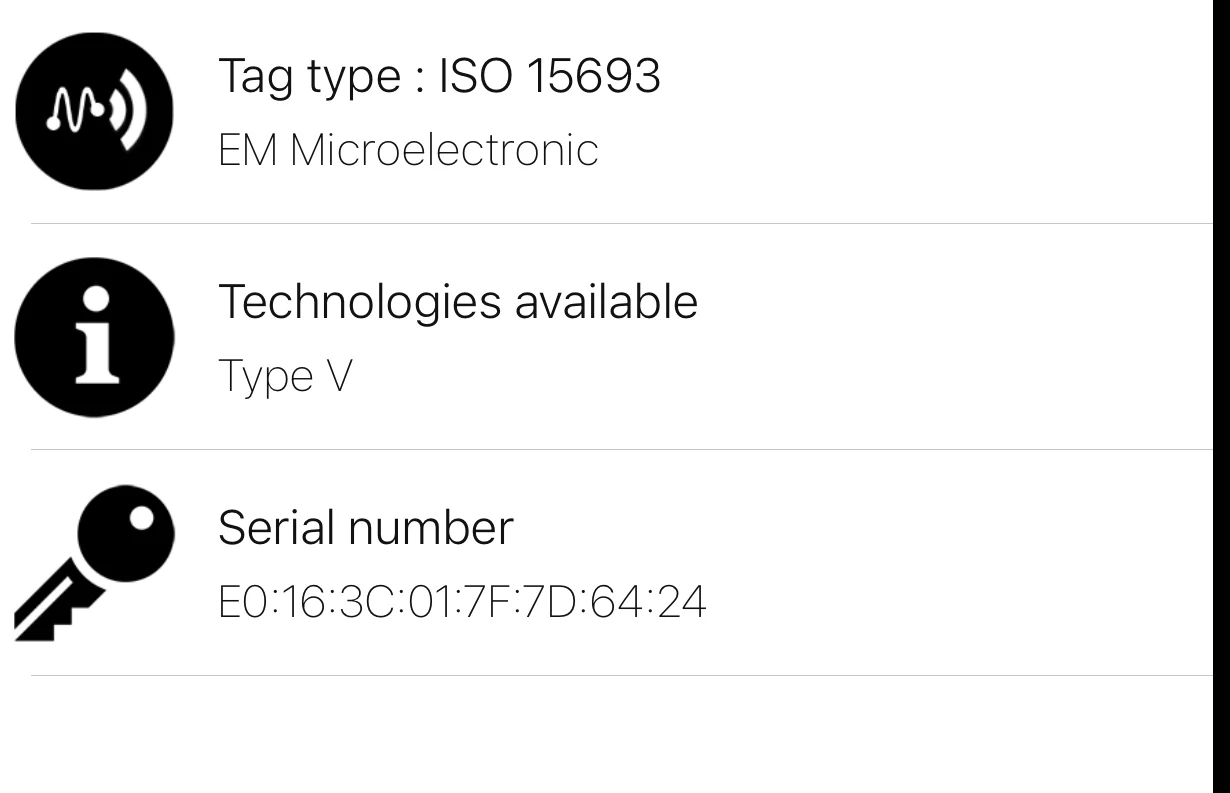Click the word Microelectronic in the first row
Screen dimensions: 1230x793
coord(444,150)
